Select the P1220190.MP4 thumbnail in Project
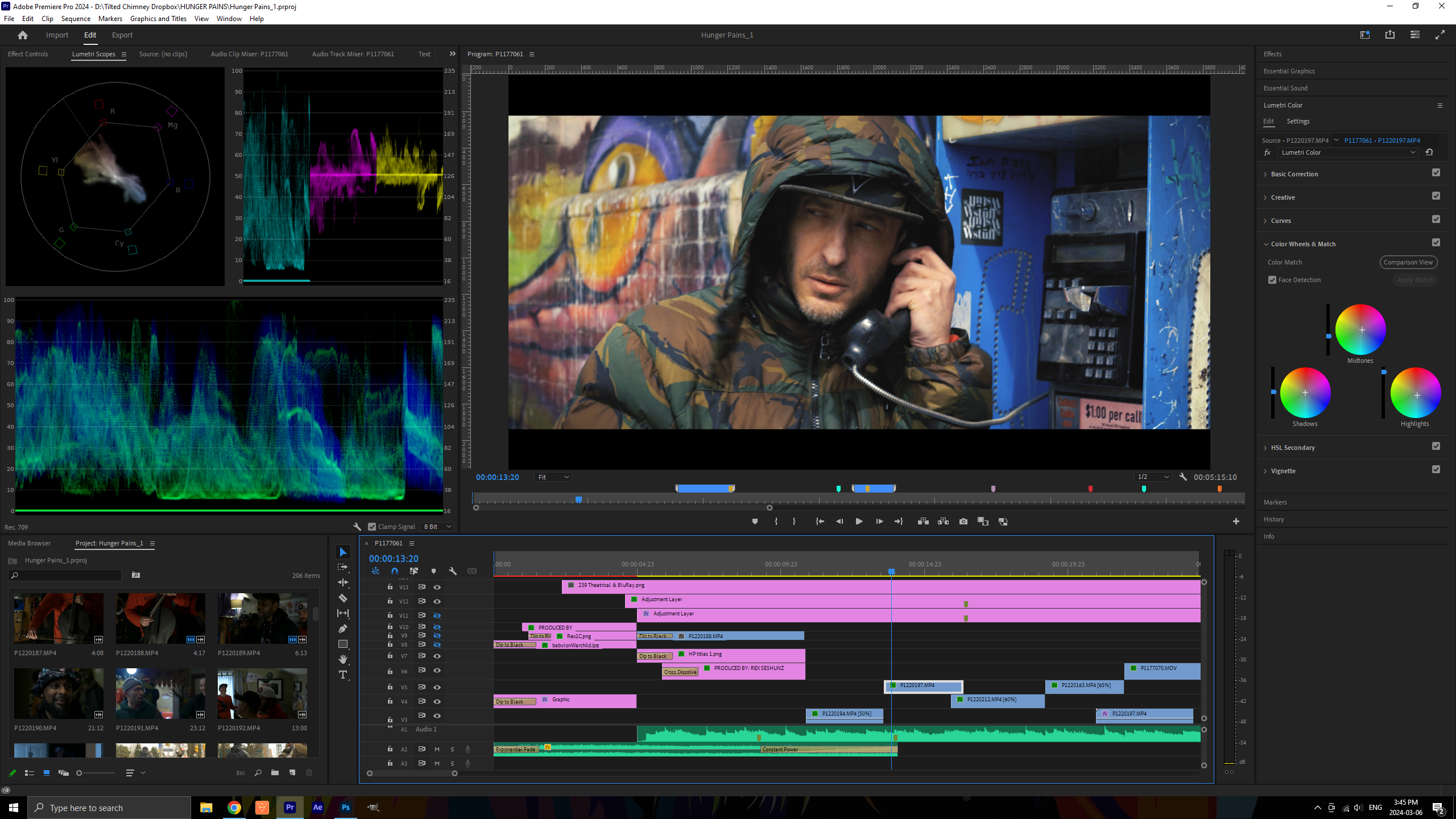The height and width of the screenshot is (819, 1456). pyautogui.click(x=59, y=693)
